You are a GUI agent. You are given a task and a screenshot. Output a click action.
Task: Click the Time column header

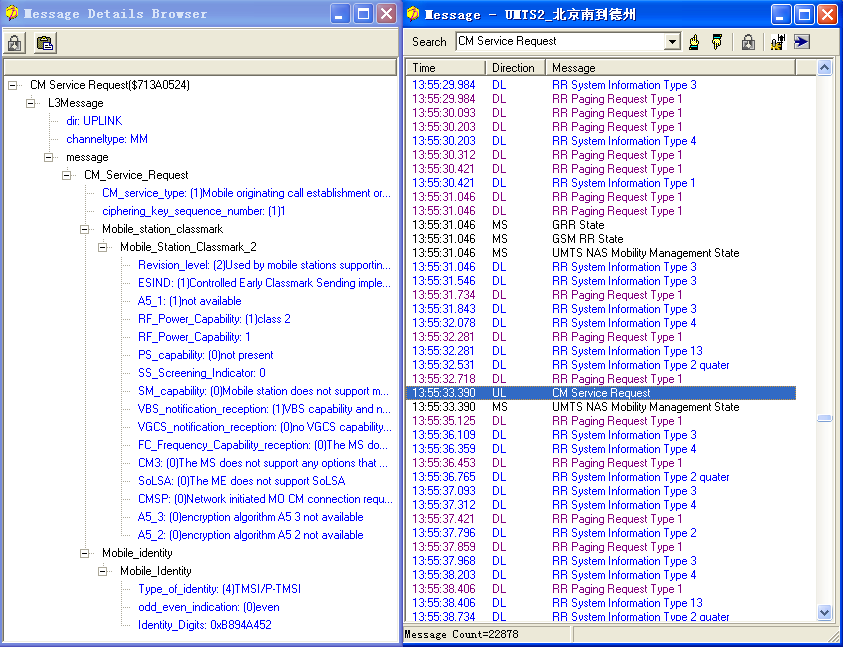pos(446,68)
